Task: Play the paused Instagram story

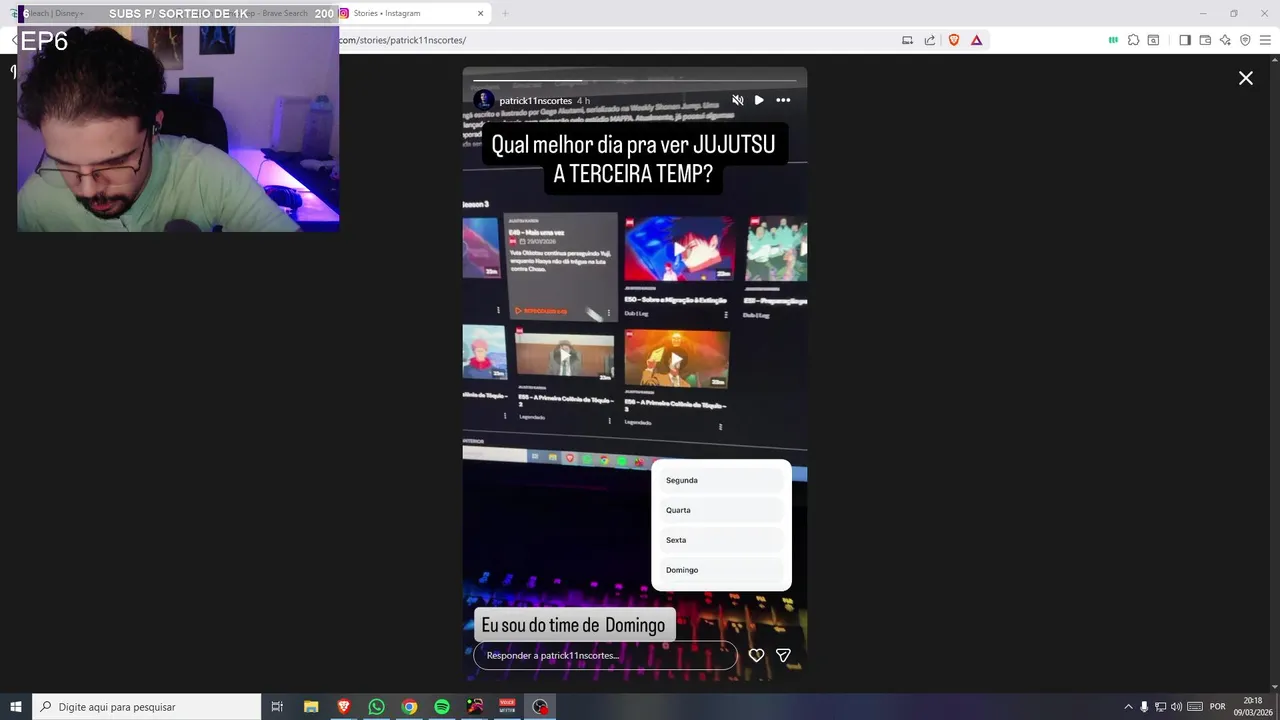Action: [759, 100]
